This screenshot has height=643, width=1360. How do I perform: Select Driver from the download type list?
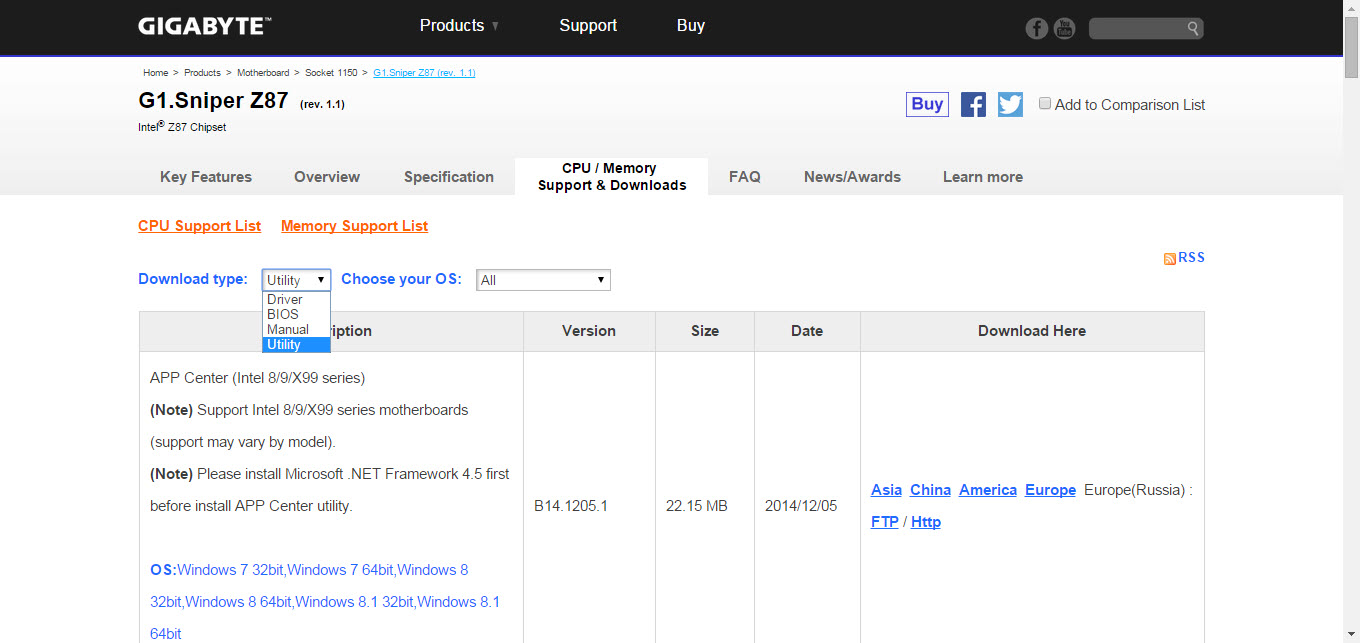coord(296,300)
